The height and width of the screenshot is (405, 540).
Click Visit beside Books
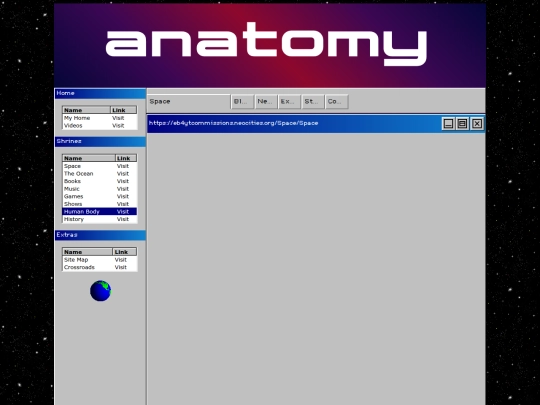(x=123, y=181)
